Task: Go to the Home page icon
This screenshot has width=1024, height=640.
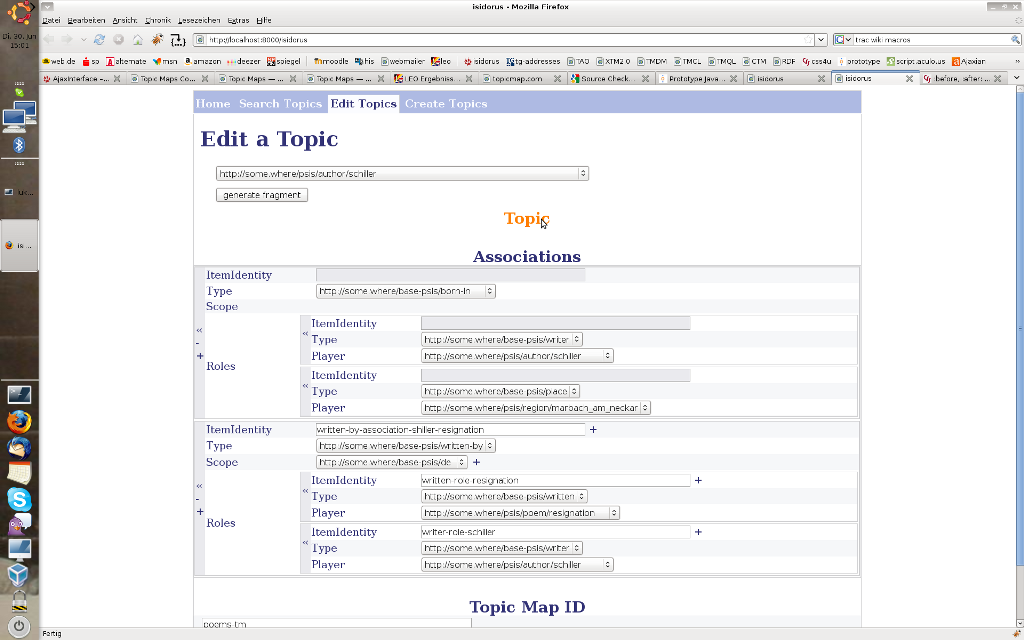Action: (x=138, y=40)
